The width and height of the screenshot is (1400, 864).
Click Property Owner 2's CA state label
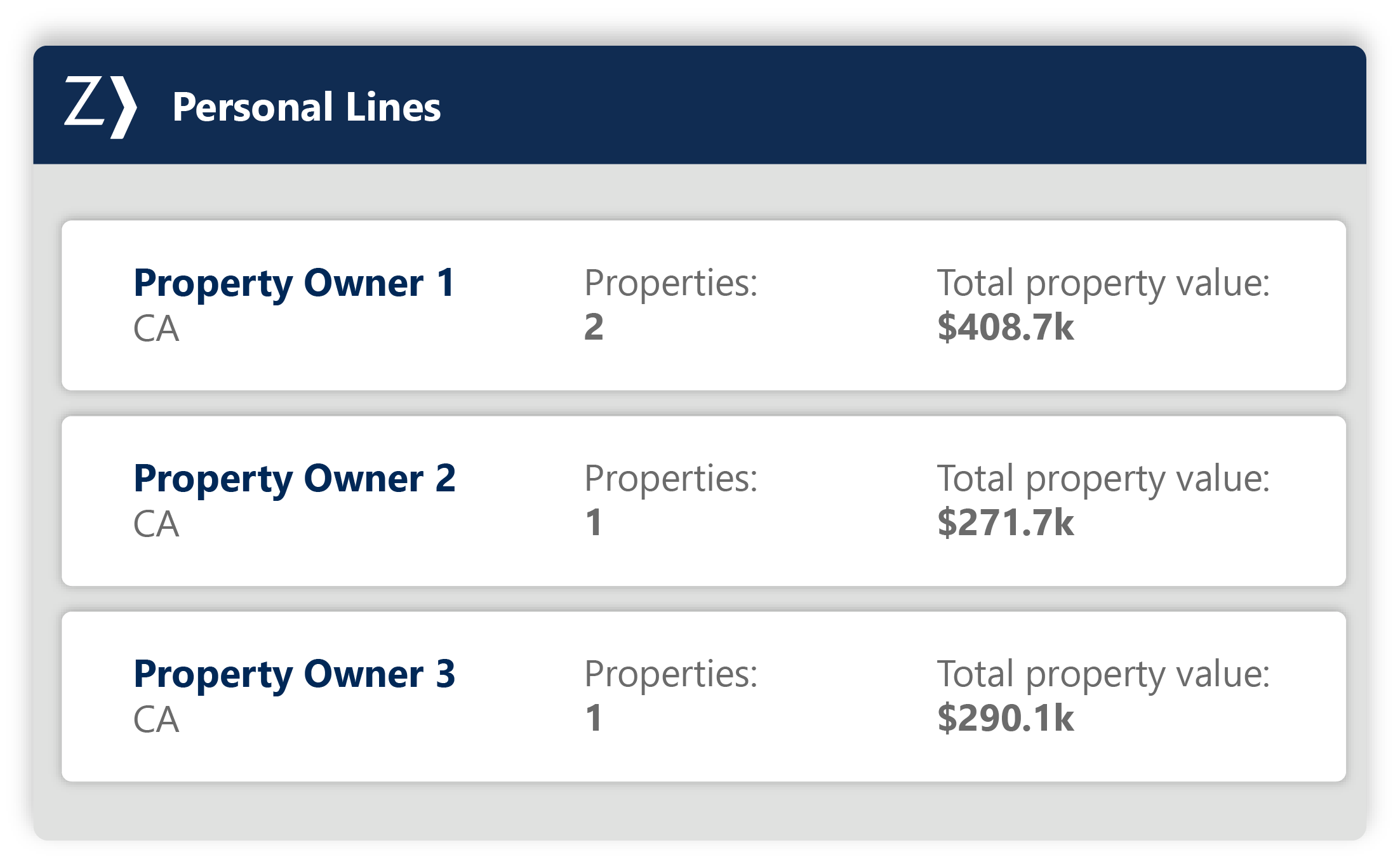click(x=156, y=524)
